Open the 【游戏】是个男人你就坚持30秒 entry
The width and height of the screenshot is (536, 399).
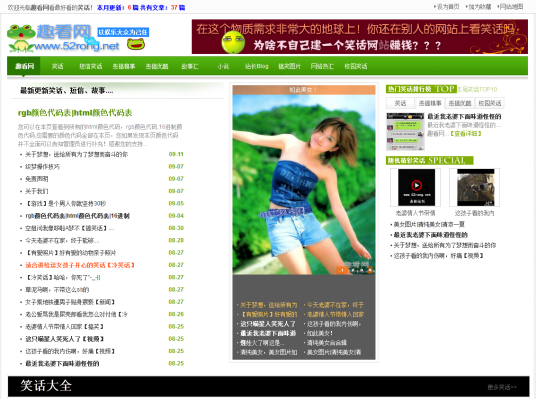[x=66, y=204]
